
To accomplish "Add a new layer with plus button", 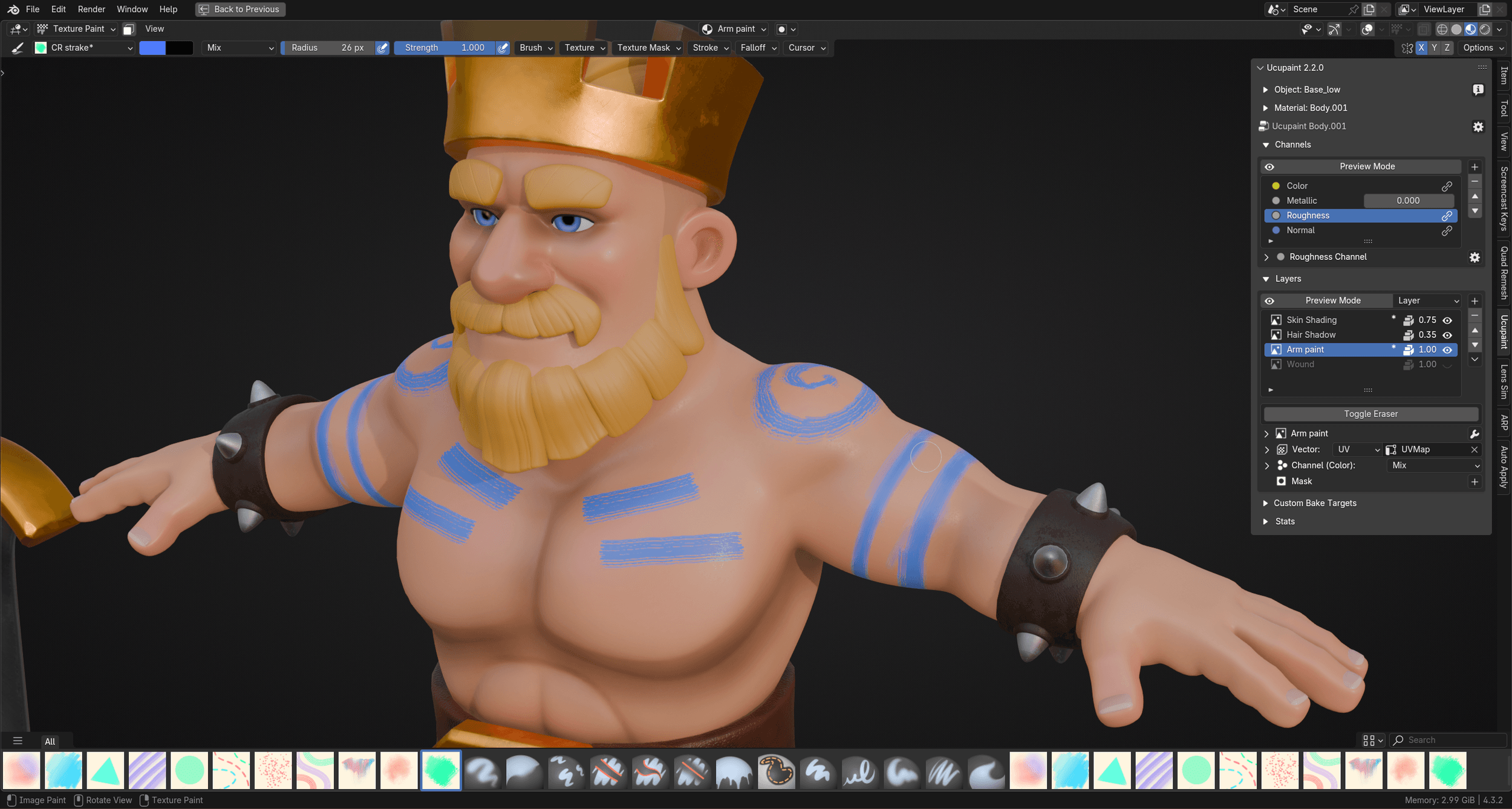I will click(1475, 301).
